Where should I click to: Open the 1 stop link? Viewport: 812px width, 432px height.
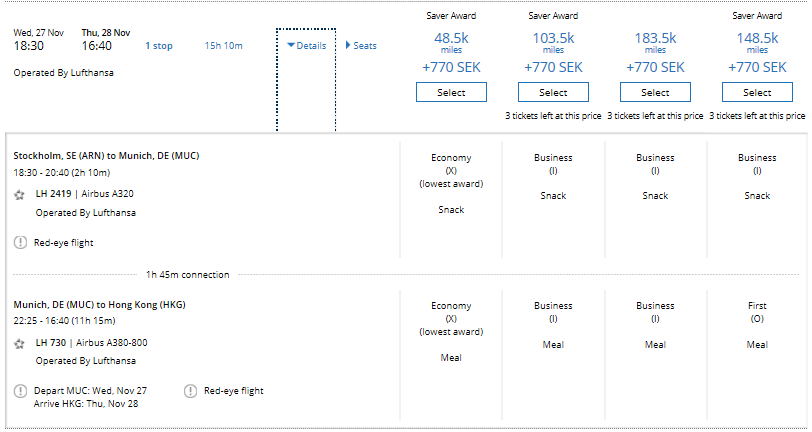[159, 46]
